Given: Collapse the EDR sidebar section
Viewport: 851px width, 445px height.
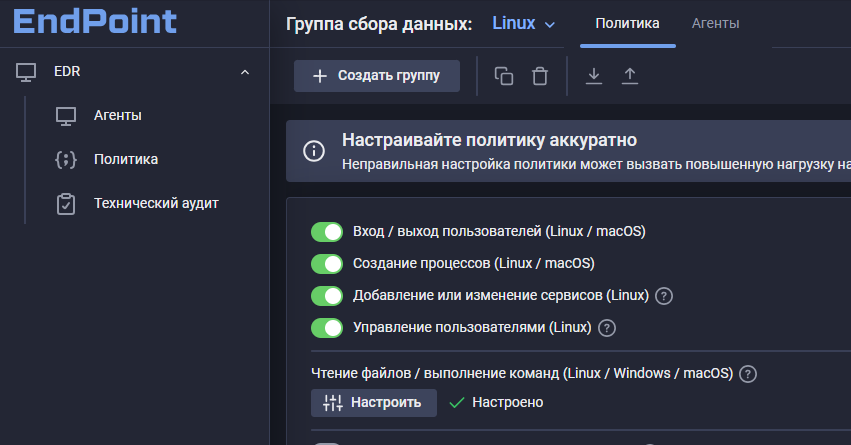Looking at the screenshot, I should pyautogui.click(x=244, y=72).
